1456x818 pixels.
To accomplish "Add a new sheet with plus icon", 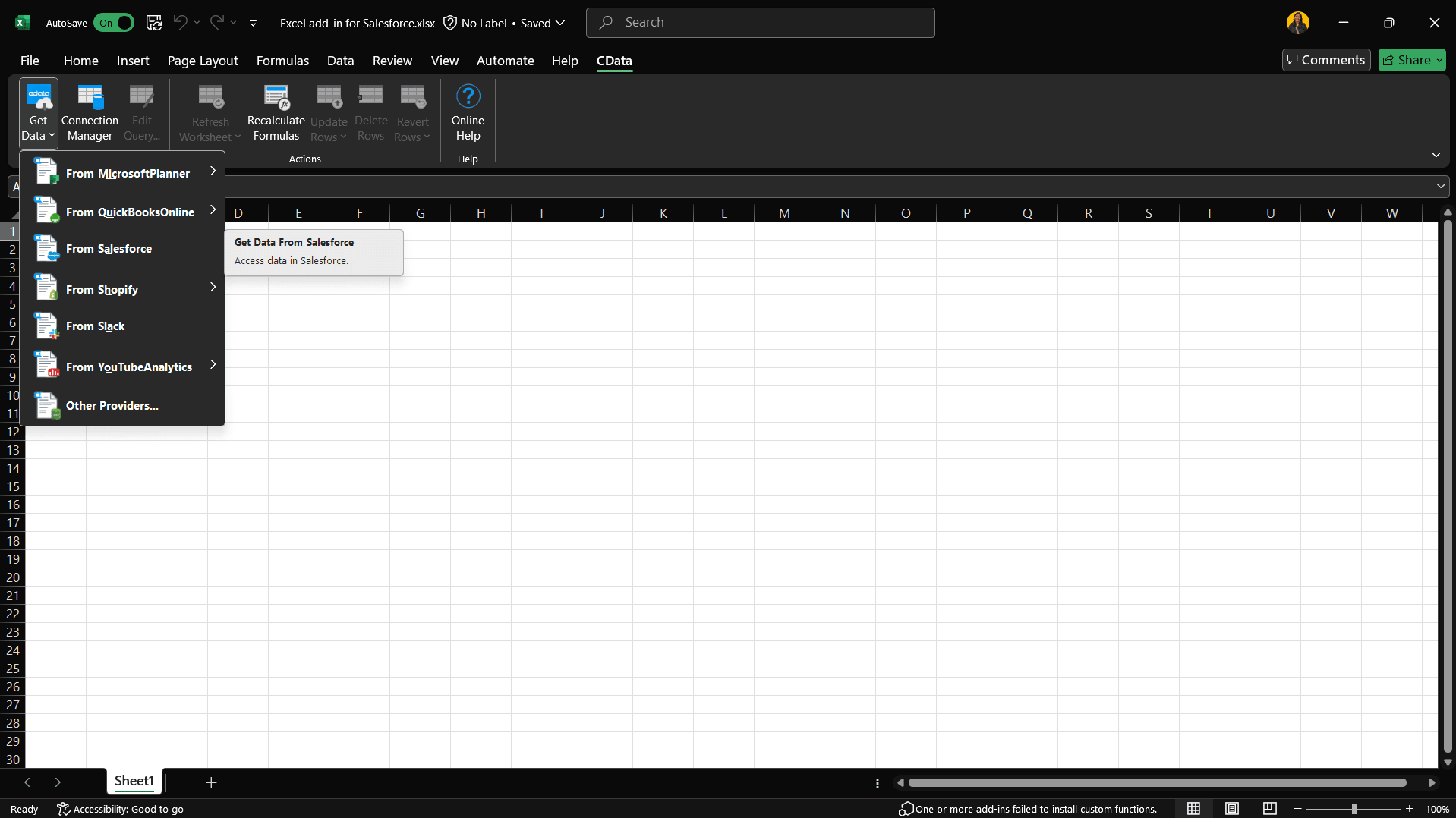I will coord(211,782).
